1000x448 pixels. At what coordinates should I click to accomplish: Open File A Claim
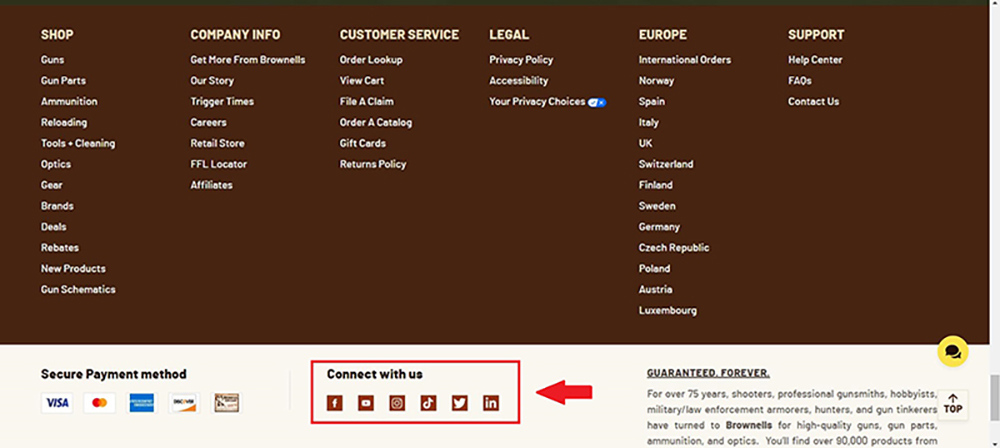pos(367,101)
